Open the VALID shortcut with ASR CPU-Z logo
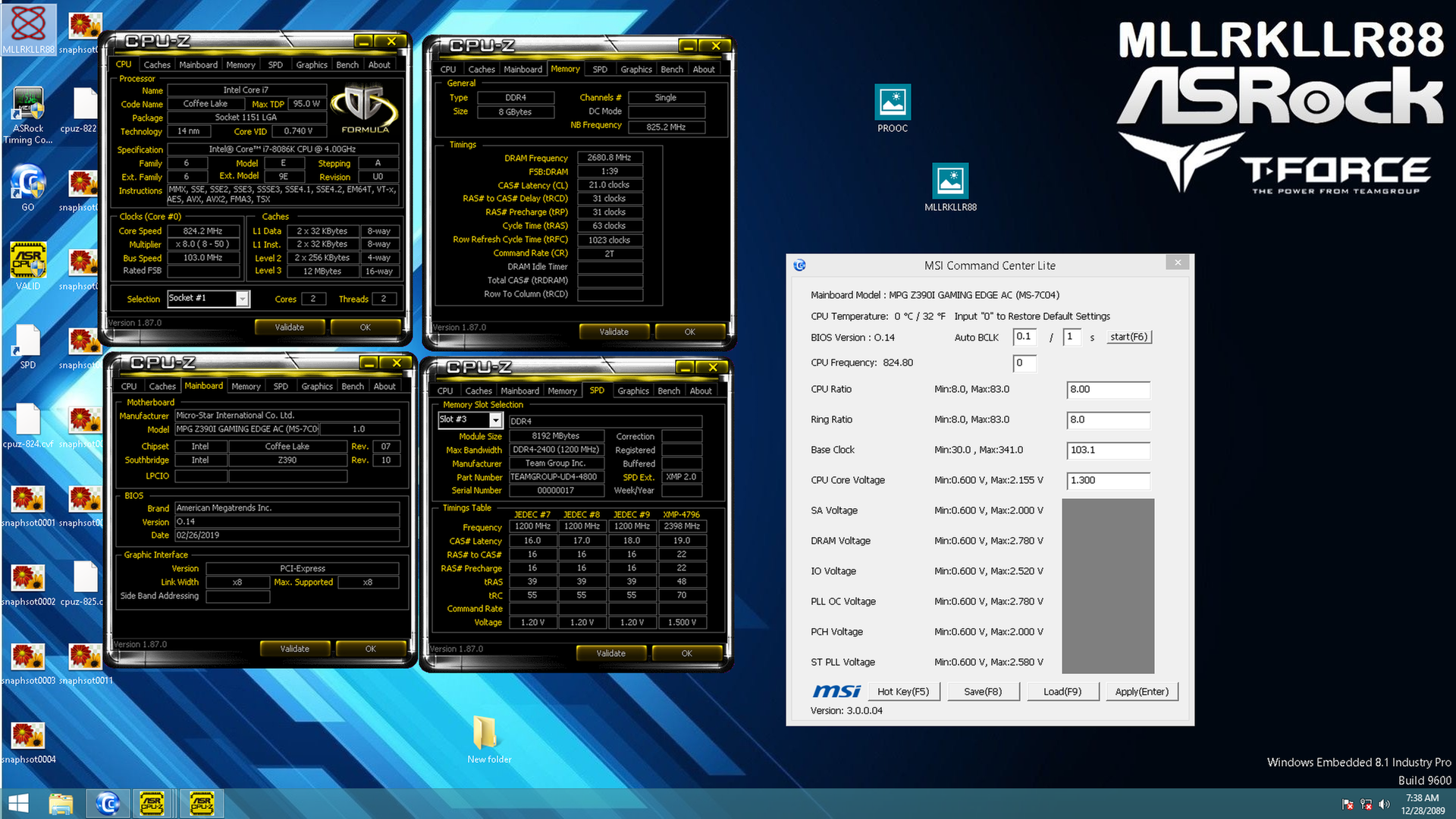Screen dimensions: 1456x819 click(x=28, y=267)
